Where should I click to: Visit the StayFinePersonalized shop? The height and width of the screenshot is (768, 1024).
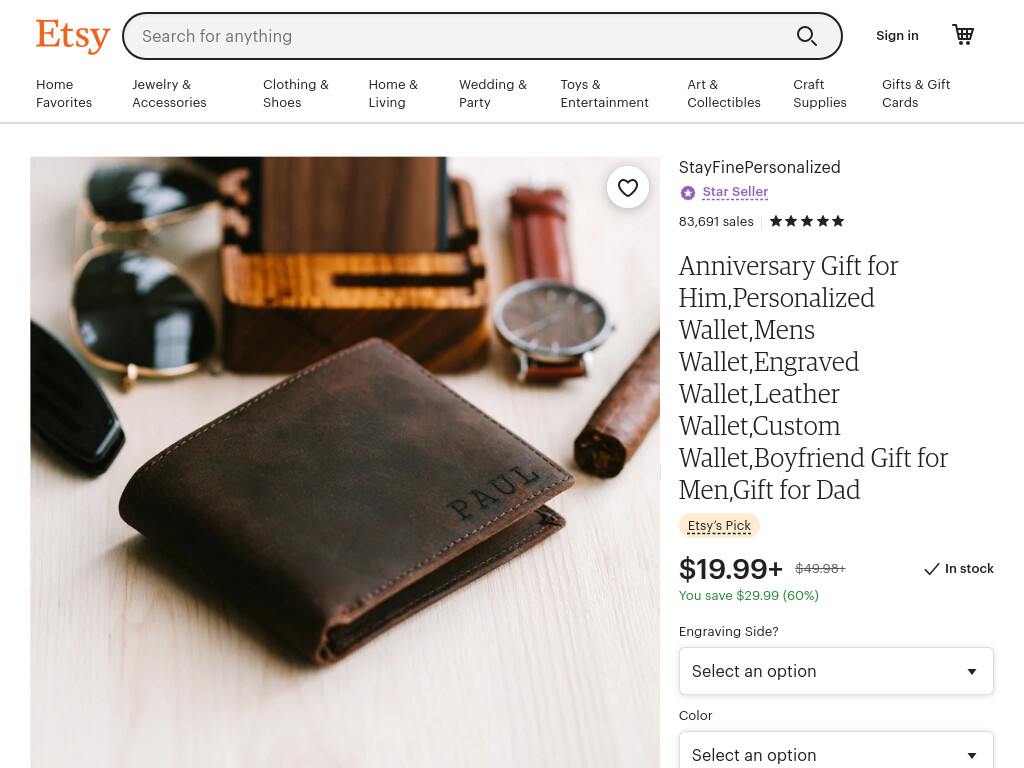click(x=759, y=167)
